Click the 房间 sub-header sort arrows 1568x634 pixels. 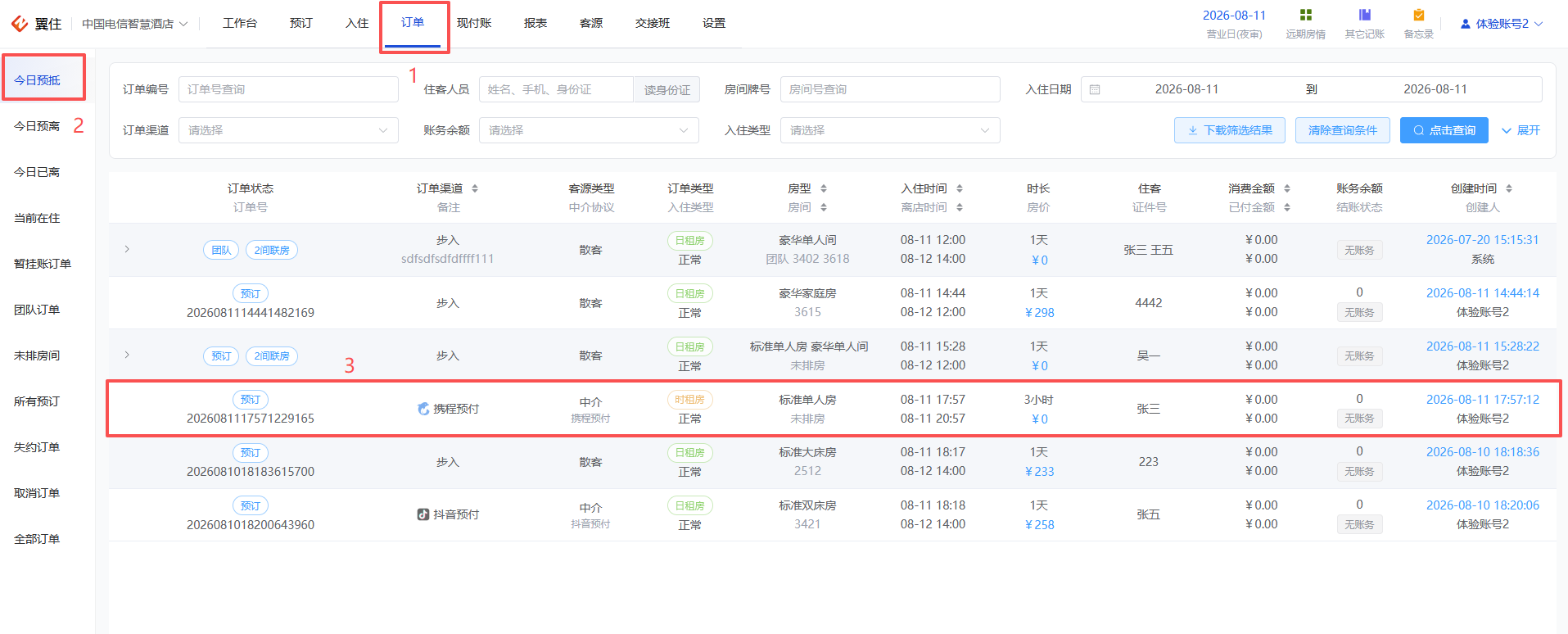tap(824, 207)
